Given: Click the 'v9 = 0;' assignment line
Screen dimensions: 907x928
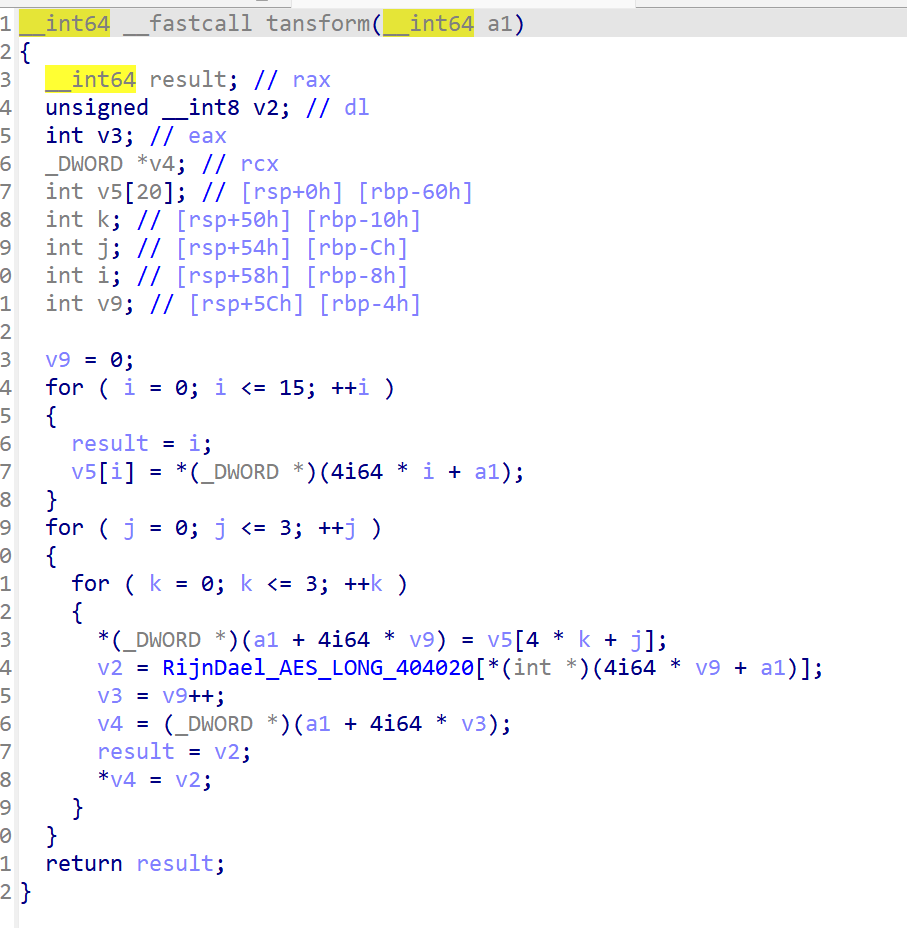Looking at the screenshot, I should click(89, 359).
